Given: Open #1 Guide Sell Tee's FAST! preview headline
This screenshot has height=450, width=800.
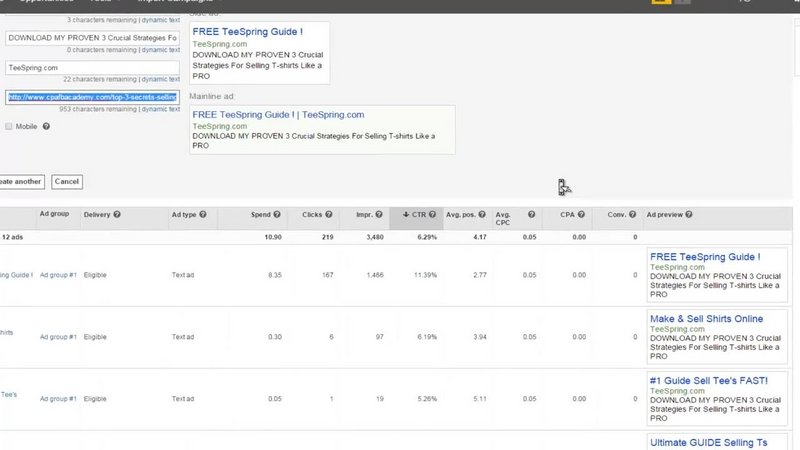Looking at the screenshot, I should tap(709, 381).
